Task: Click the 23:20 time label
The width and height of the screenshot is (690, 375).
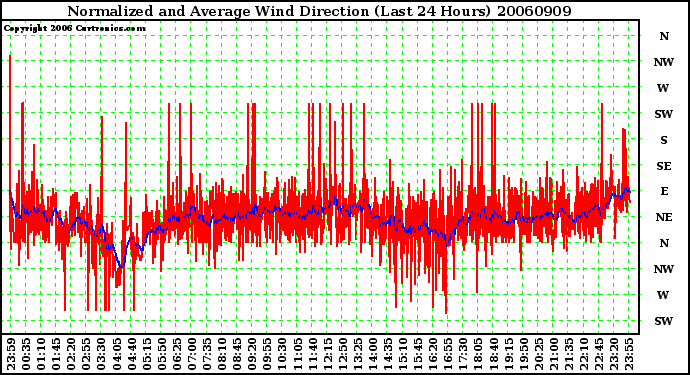Action: coord(614,354)
